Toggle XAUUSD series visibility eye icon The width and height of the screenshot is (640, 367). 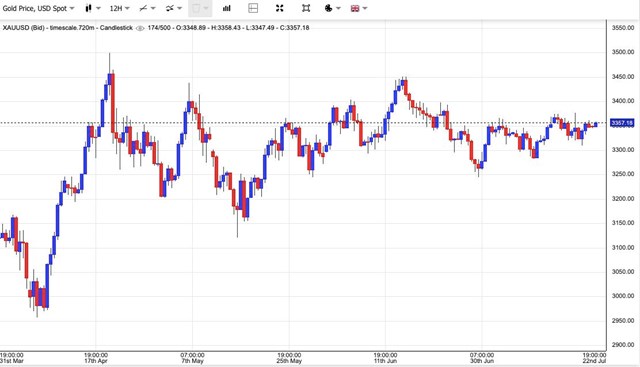[140, 28]
